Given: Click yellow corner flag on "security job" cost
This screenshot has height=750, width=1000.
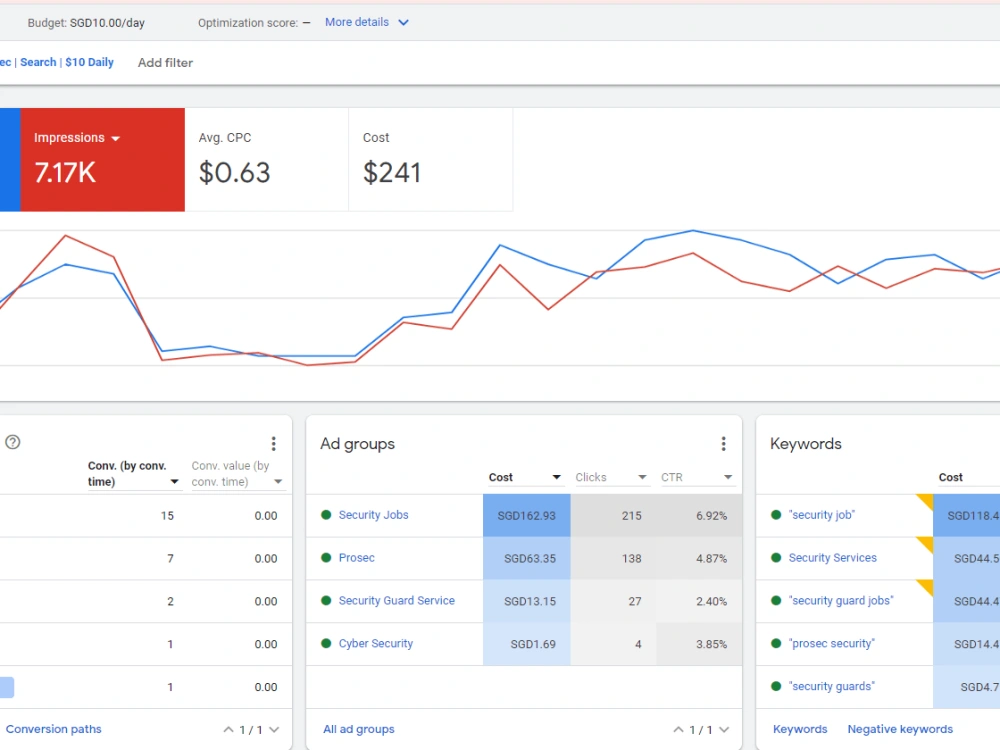Looking at the screenshot, I should pyautogui.click(x=927, y=501).
